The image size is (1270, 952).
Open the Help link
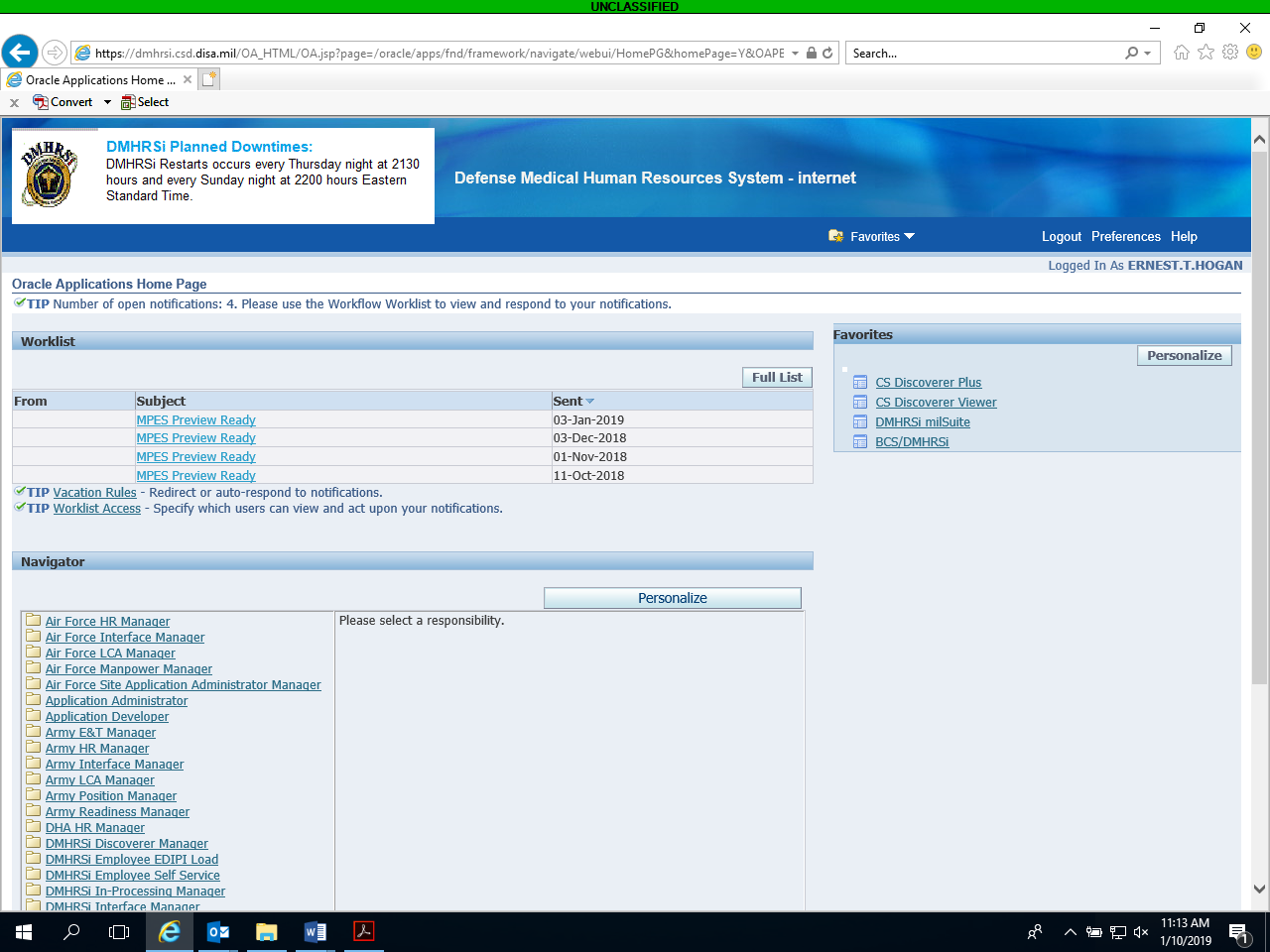tap(1184, 236)
